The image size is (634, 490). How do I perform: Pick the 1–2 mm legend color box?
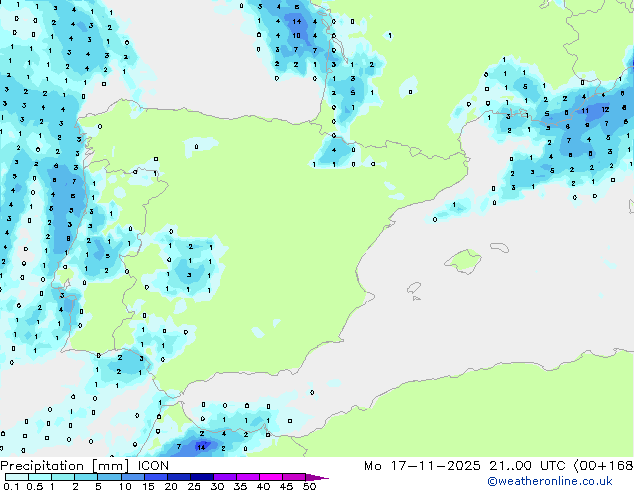coord(63,477)
